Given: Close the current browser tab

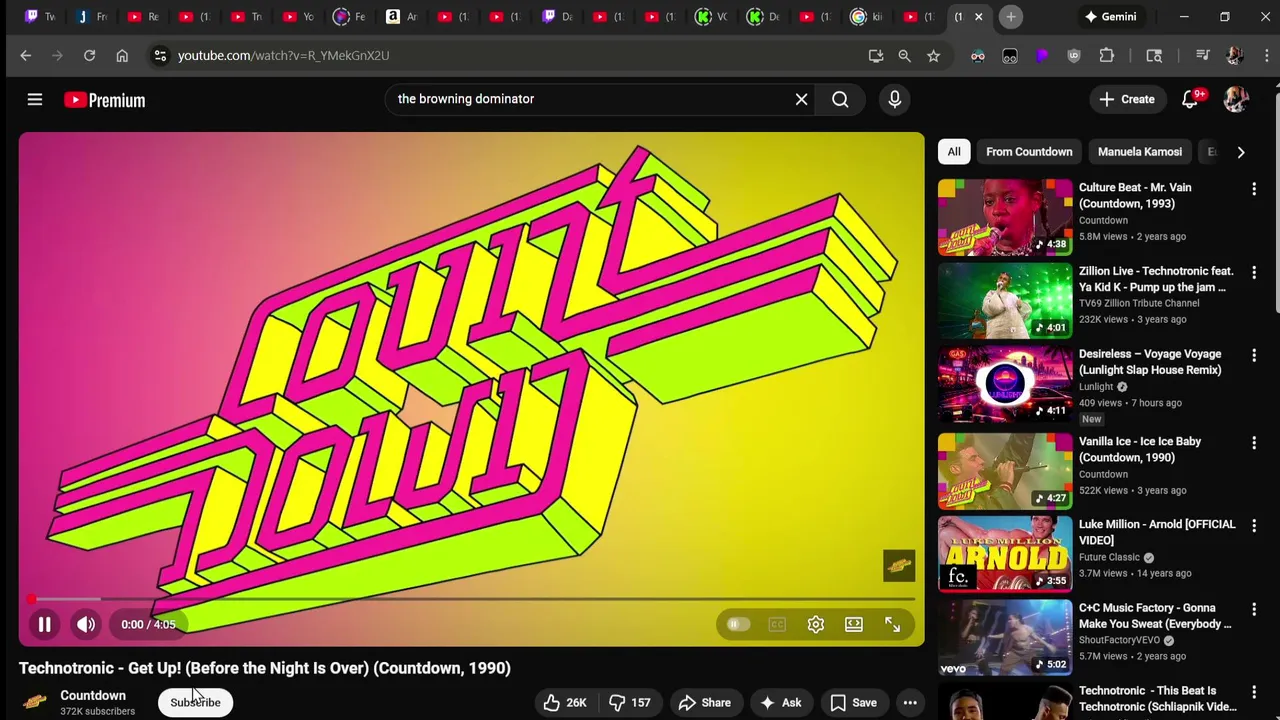Looking at the screenshot, I should point(979,17).
